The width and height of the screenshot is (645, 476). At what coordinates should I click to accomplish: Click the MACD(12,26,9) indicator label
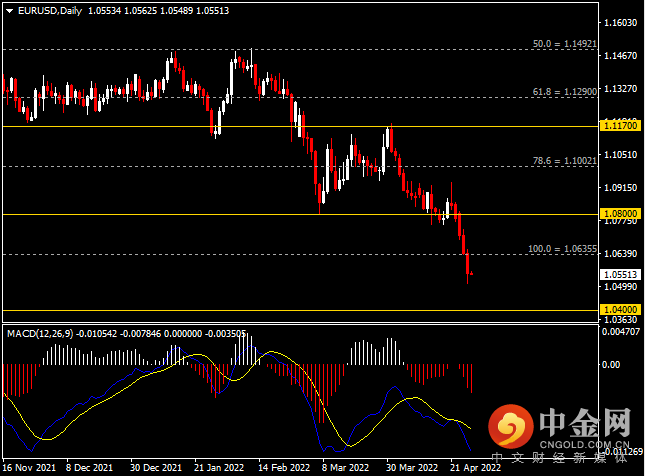40,334
